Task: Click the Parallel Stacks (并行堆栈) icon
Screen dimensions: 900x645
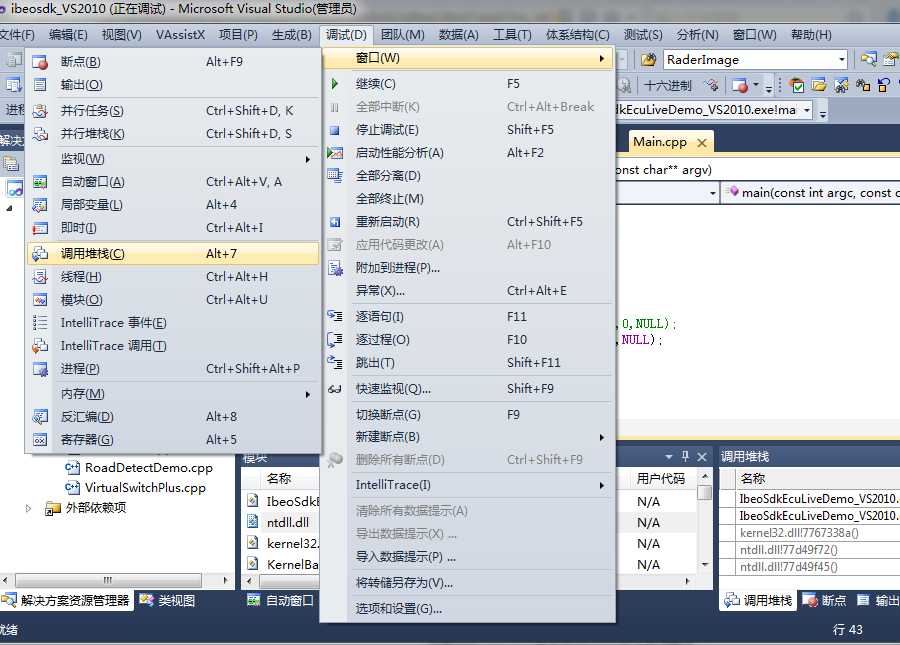Action: click(x=40, y=134)
